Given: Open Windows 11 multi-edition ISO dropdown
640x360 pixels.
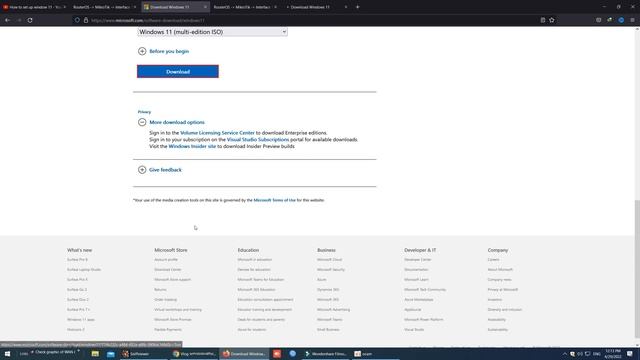Looking at the screenshot, I should point(212,32).
